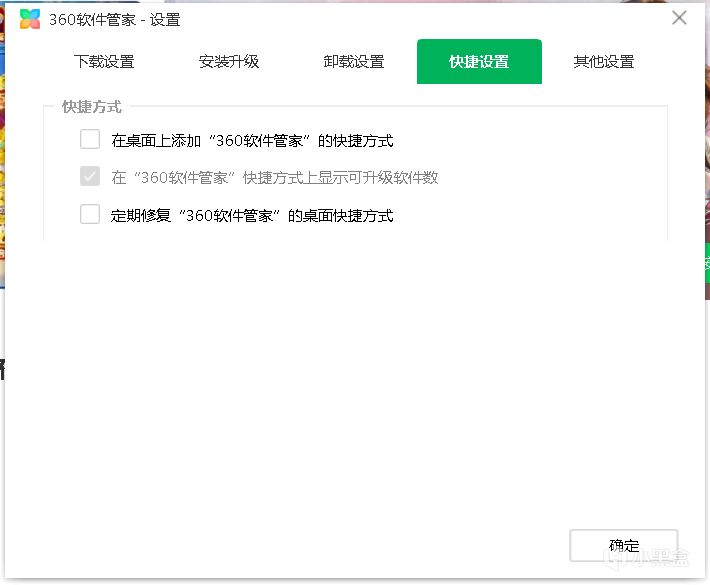Screen dimensions: 710x585
Task: Click the 快捷方式 group header text
Action: coord(92,107)
